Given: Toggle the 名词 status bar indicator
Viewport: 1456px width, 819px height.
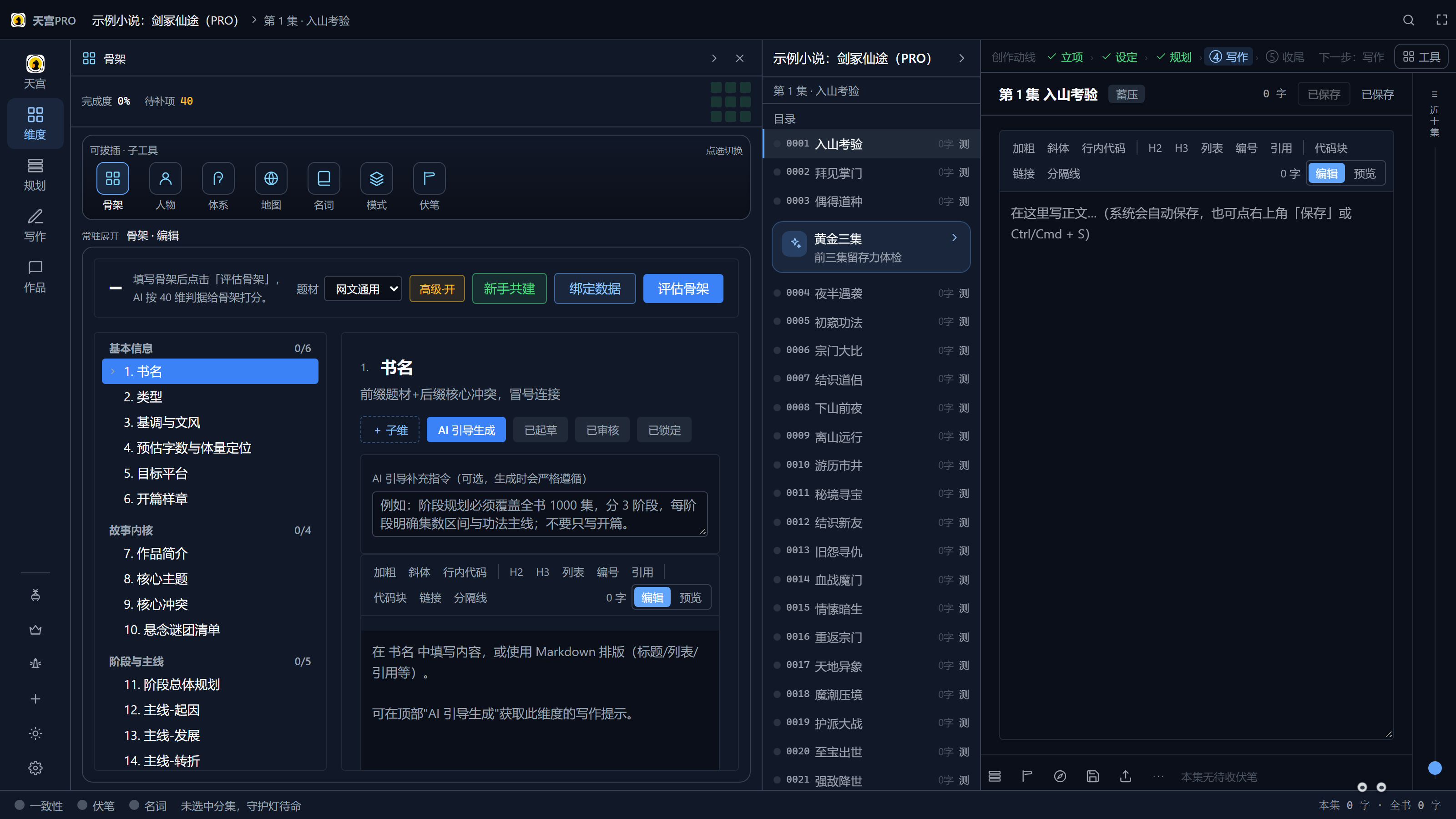Looking at the screenshot, I should point(148,805).
